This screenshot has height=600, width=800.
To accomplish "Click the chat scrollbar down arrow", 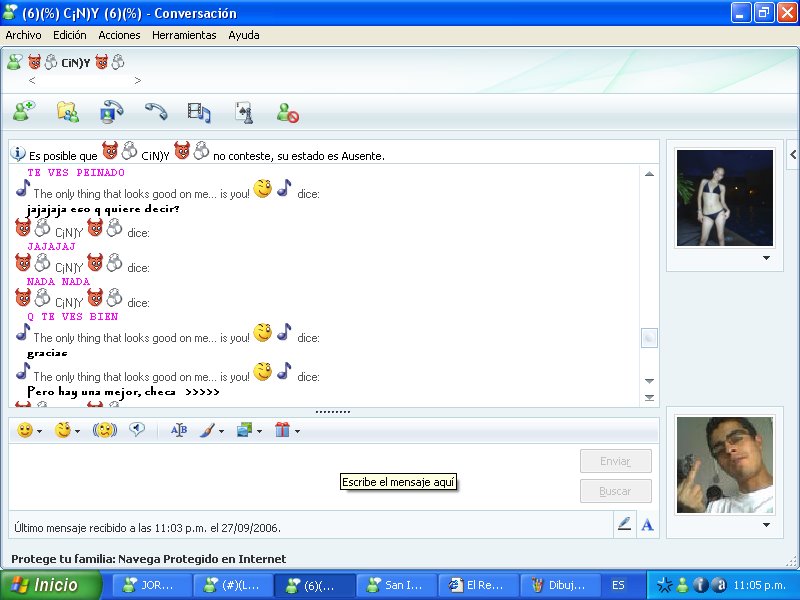I will (649, 381).
